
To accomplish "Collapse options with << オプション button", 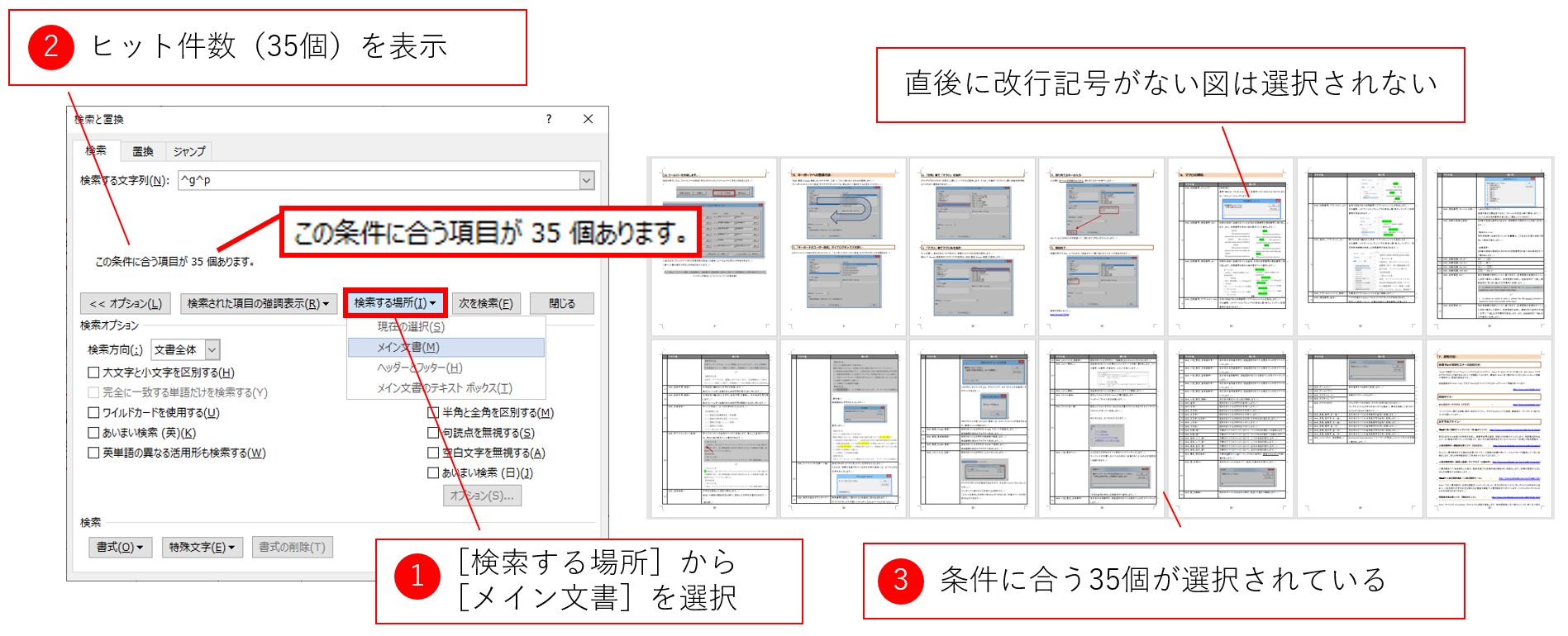I will click(126, 303).
